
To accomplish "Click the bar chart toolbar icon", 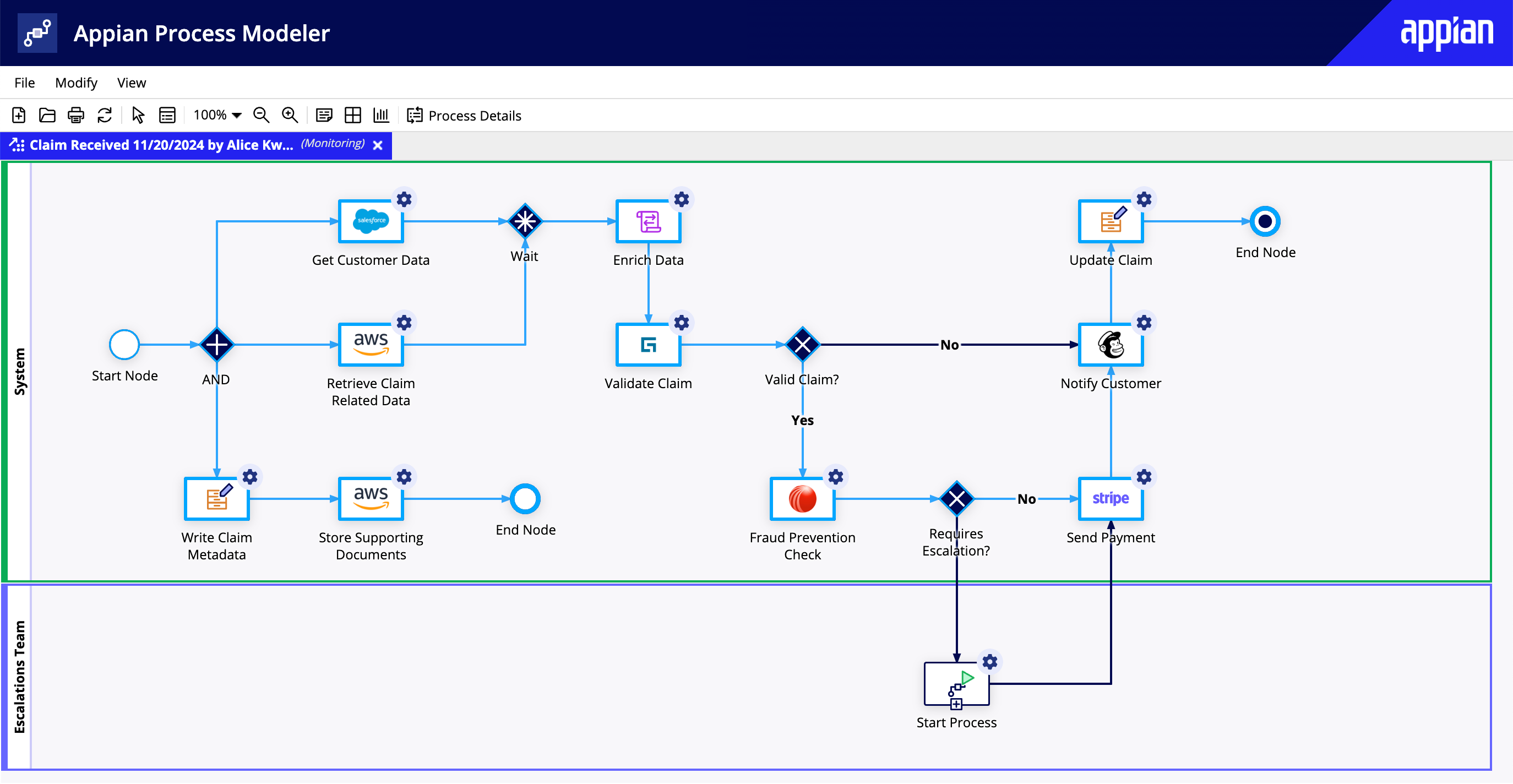I will click(x=381, y=115).
